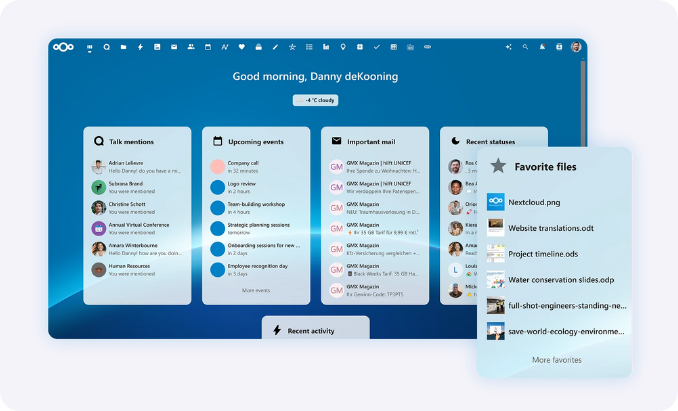
Task: Click the search magnifier in the top right
Action: pos(525,47)
